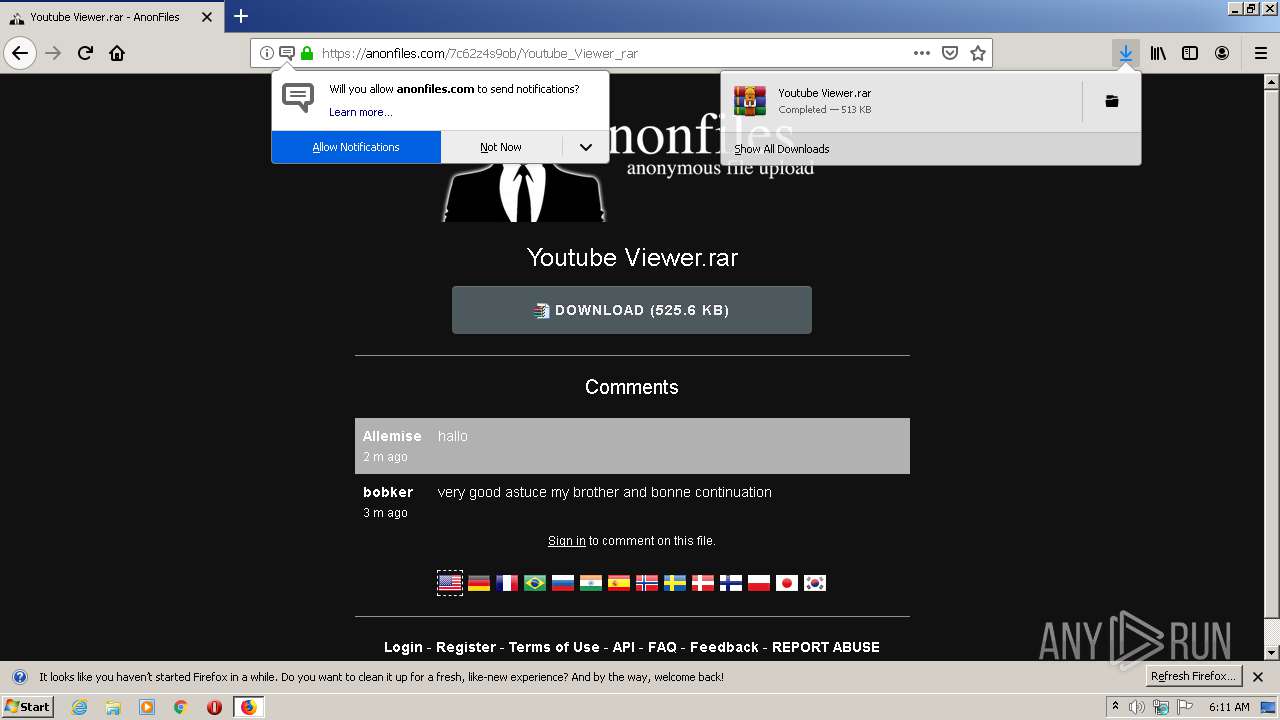Open the Firefox home page
Viewport: 1280px width, 720px height.
117,53
